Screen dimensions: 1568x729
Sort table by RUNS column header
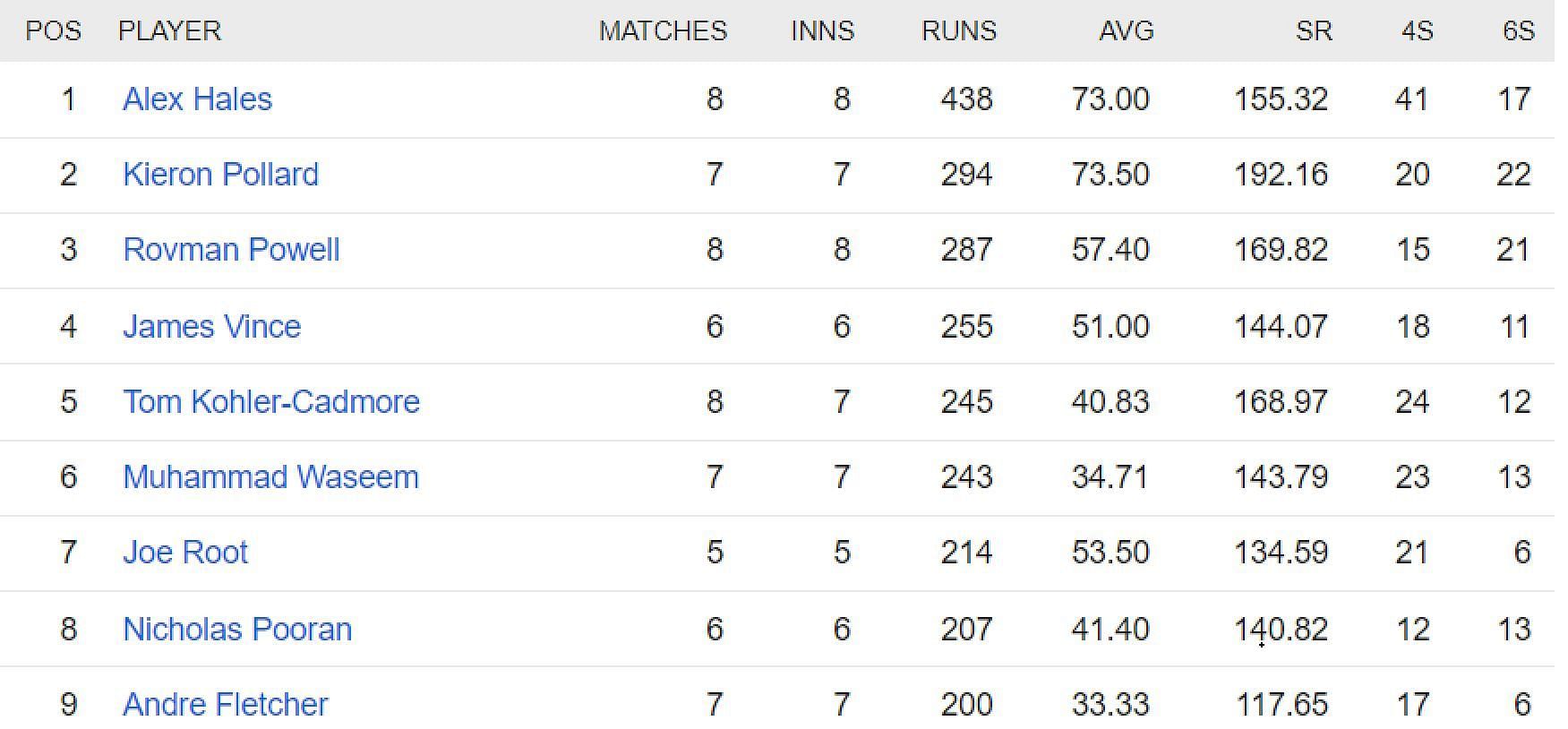[x=959, y=31]
